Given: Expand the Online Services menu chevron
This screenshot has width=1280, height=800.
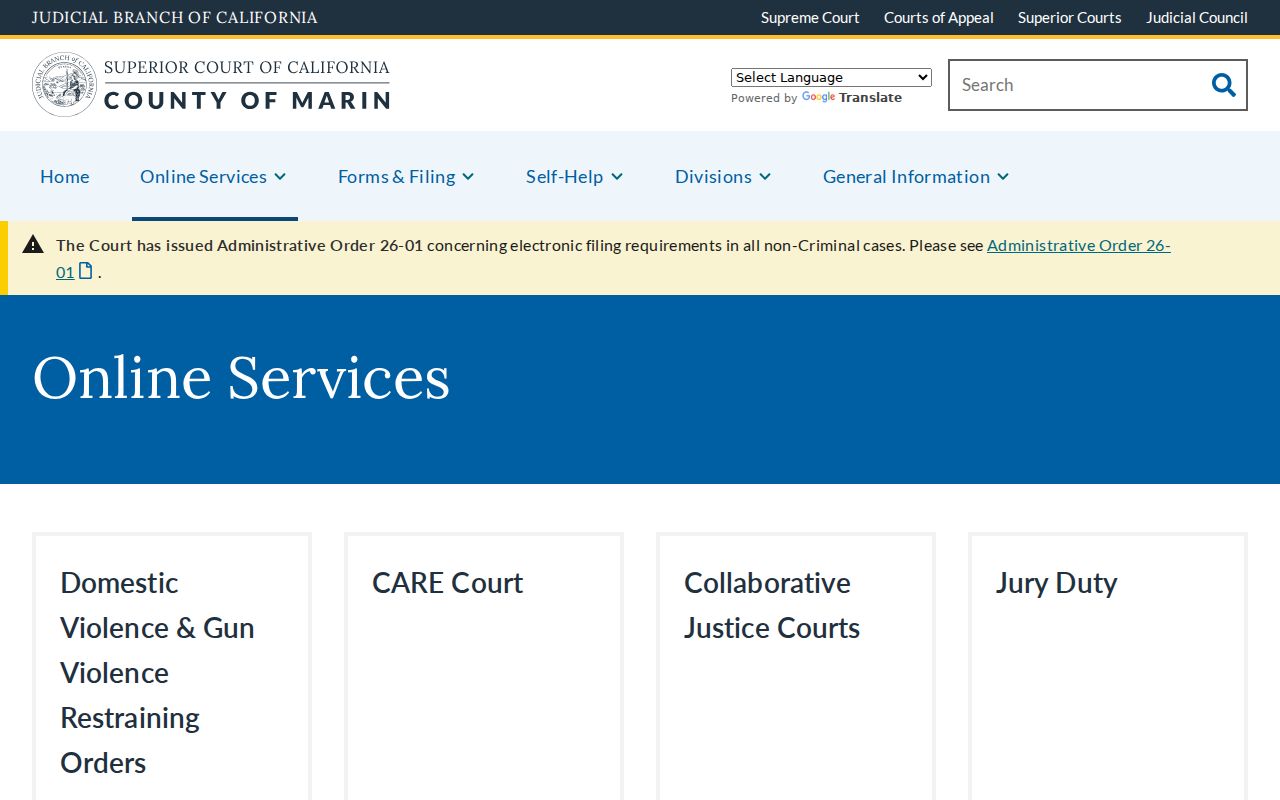Looking at the screenshot, I should pyautogui.click(x=280, y=177).
